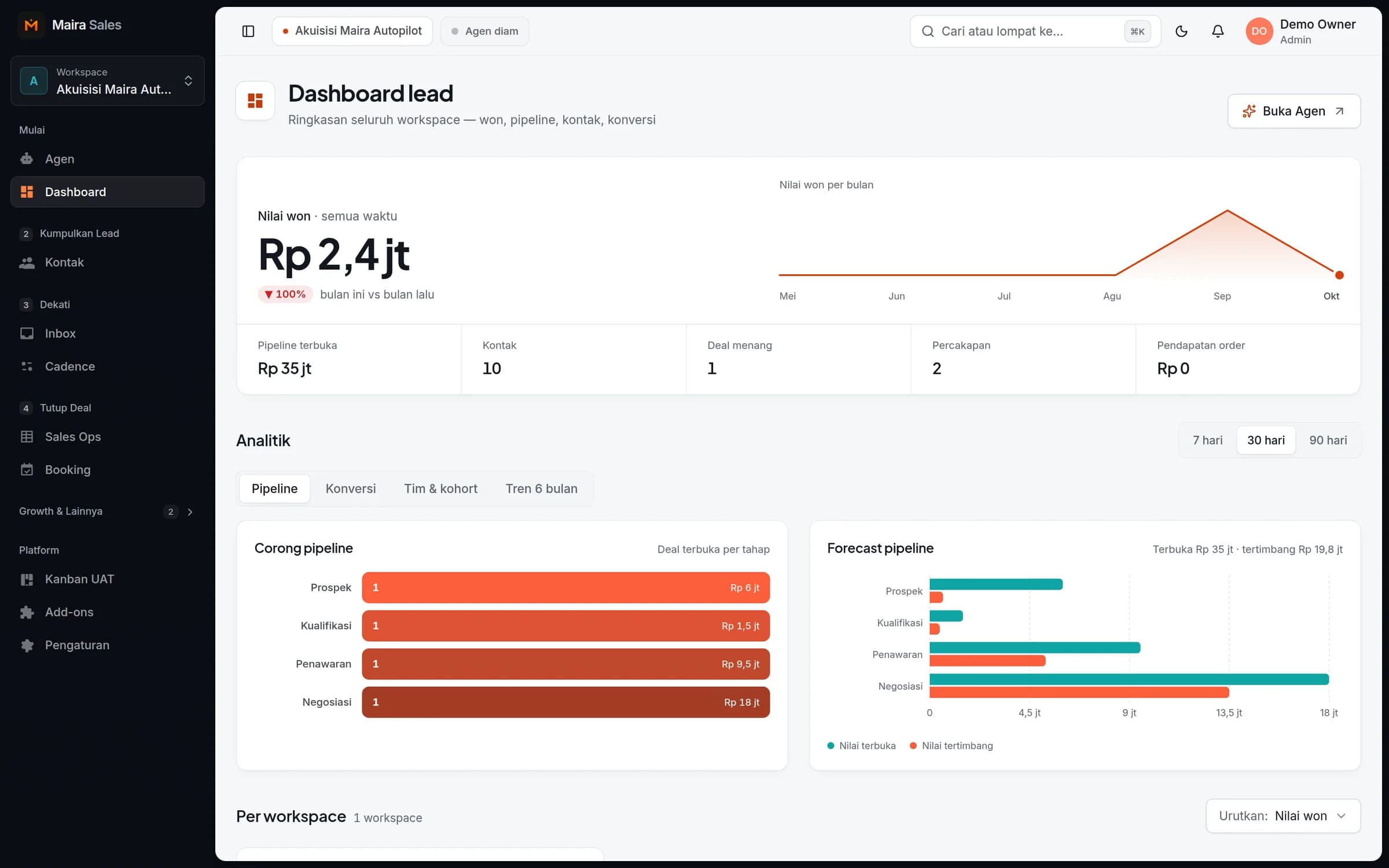The image size is (1389, 868).
Task: Switch to the Tren 6 bulan tab
Action: point(542,488)
